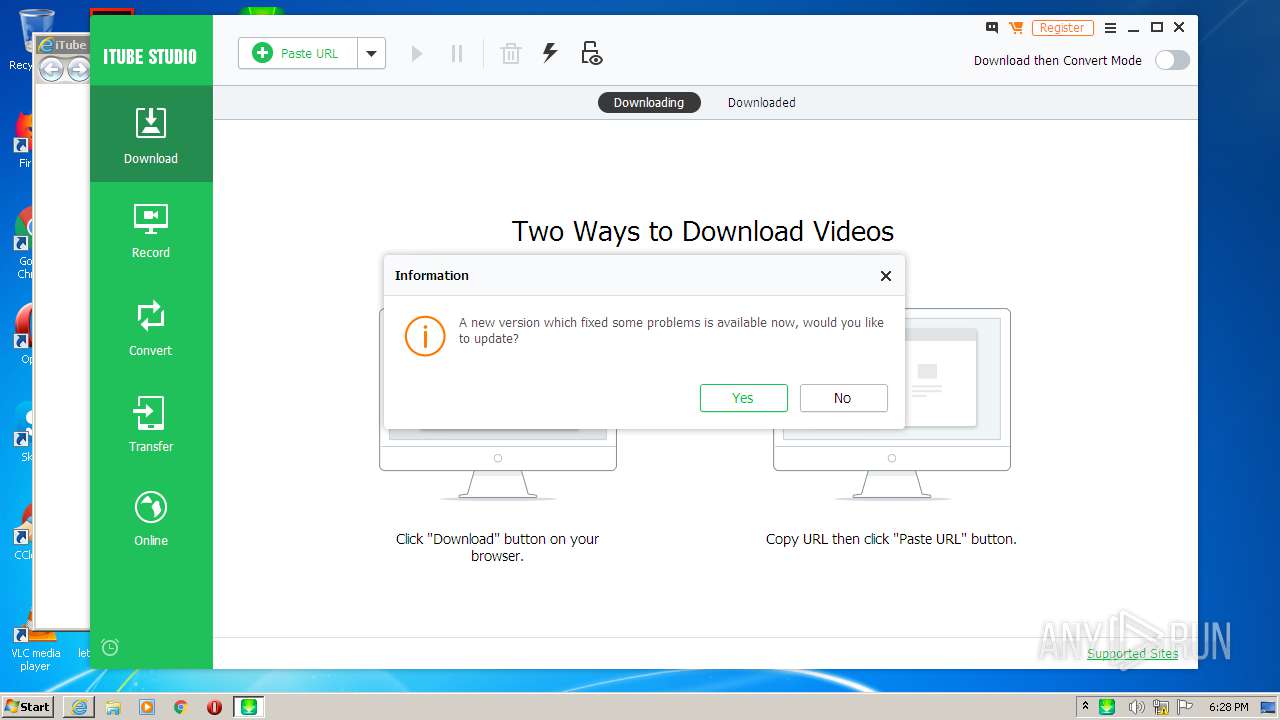Switch to the Downloaded tab
Viewport: 1280px width, 720px height.
point(761,102)
